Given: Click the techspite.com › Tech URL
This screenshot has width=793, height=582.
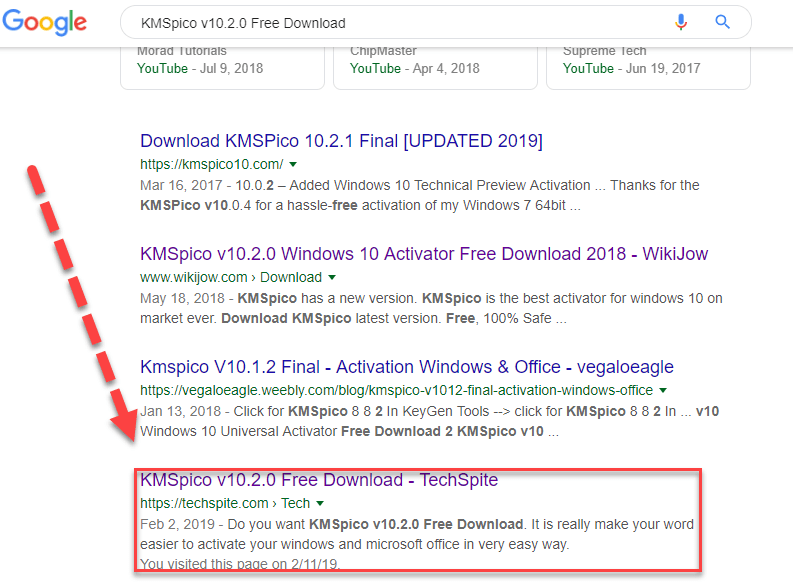Looking at the screenshot, I should point(225,503).
